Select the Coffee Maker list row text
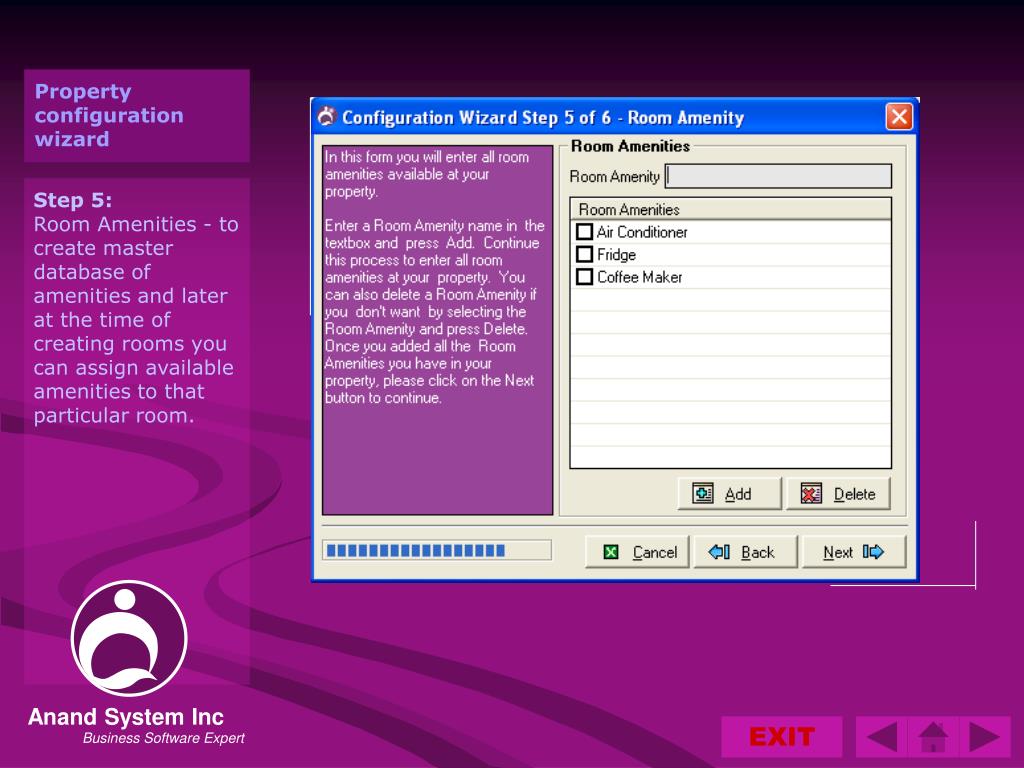The image size is (1024, 768). coord(639,277)
